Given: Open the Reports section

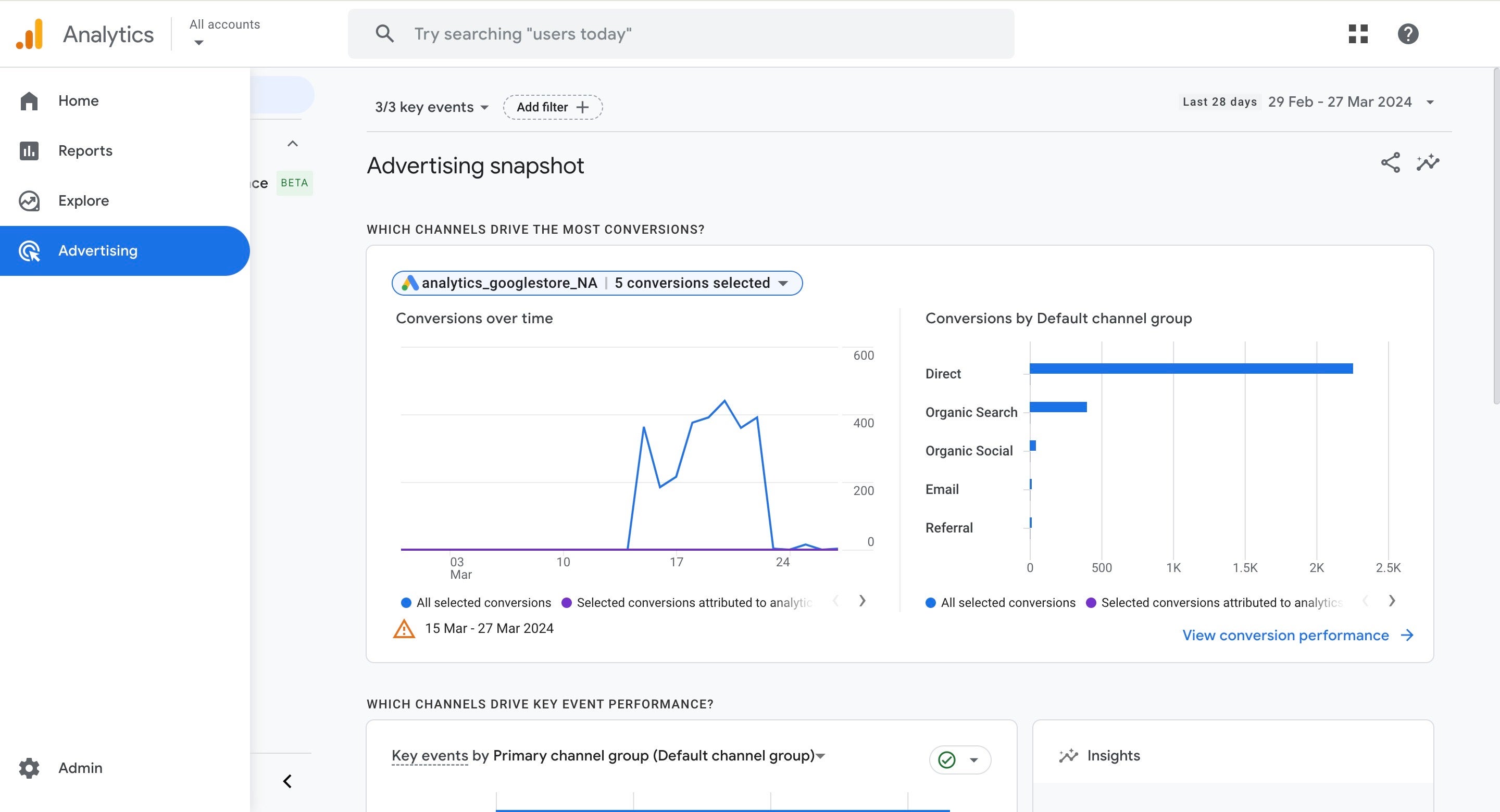Looking at the screenshot, I should [85, 151].
